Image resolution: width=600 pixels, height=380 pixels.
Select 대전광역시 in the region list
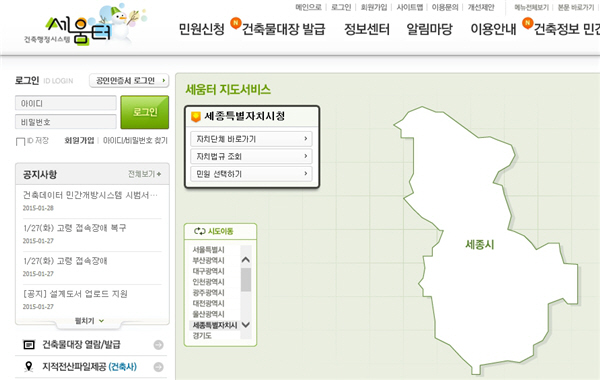209,303
